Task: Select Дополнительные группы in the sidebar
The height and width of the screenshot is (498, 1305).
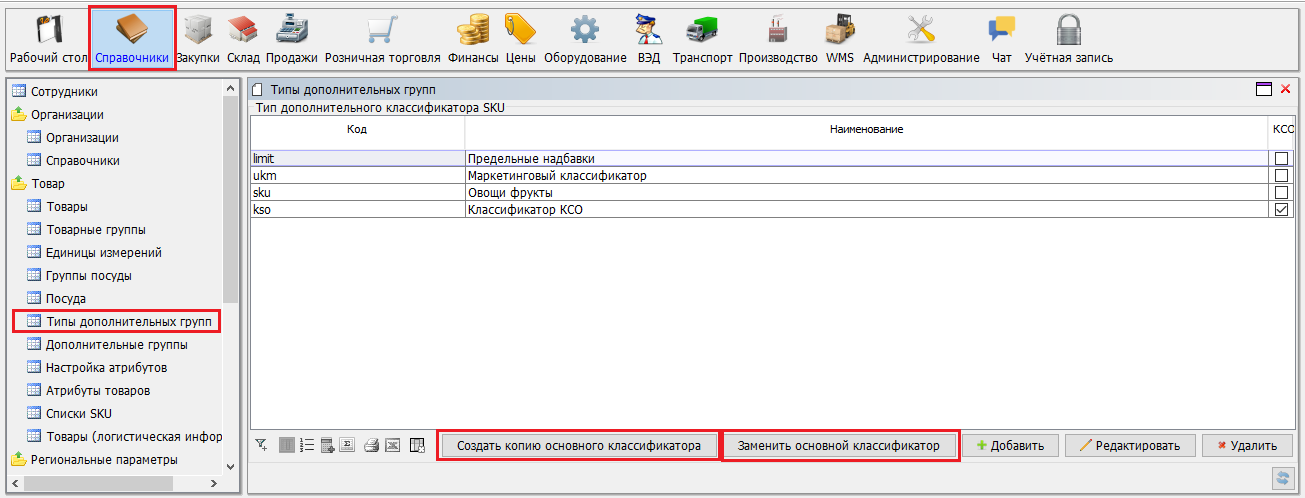Action: [116, 345]
